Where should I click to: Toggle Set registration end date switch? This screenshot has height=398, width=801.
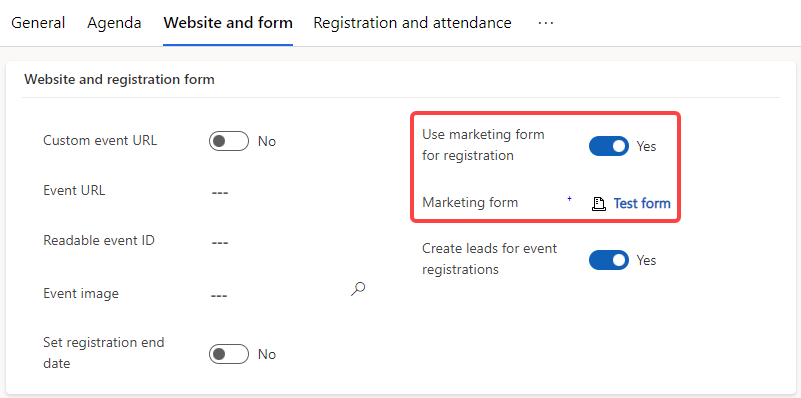(228, 355)
